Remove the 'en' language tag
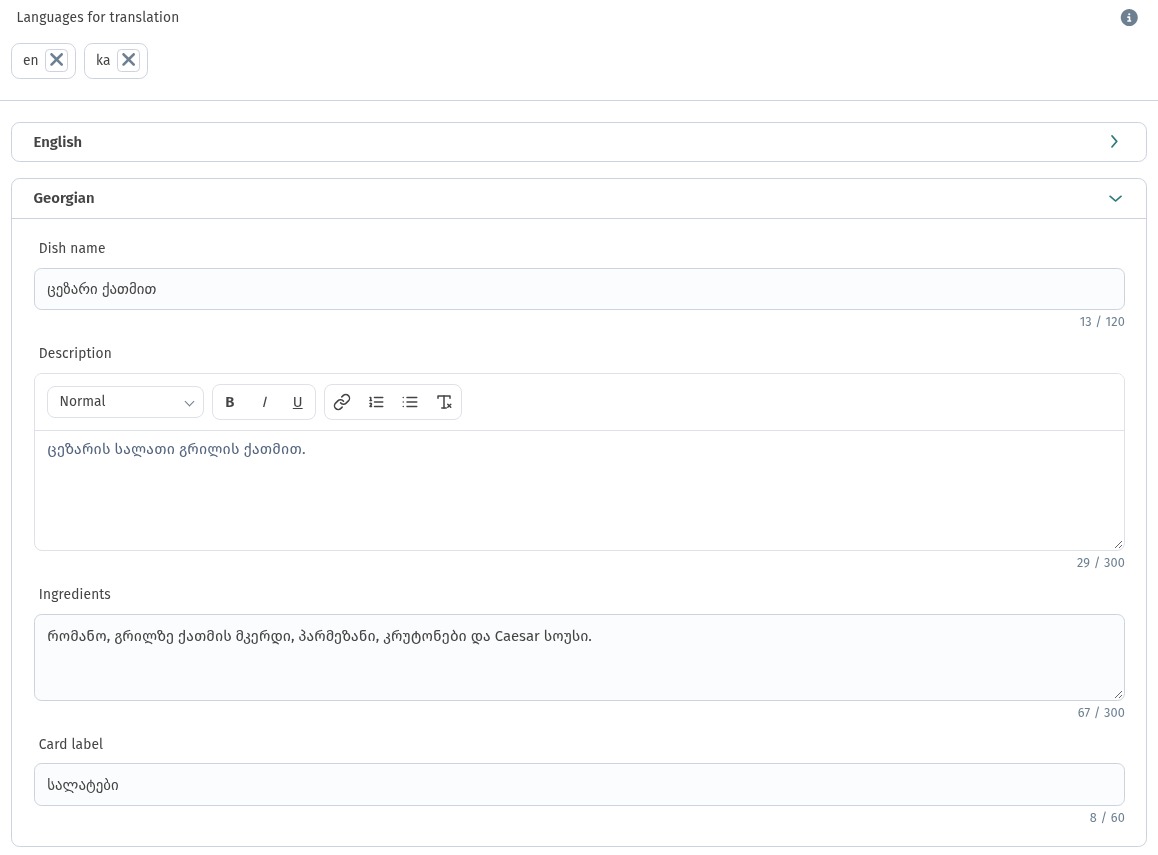 coord(57,60)
